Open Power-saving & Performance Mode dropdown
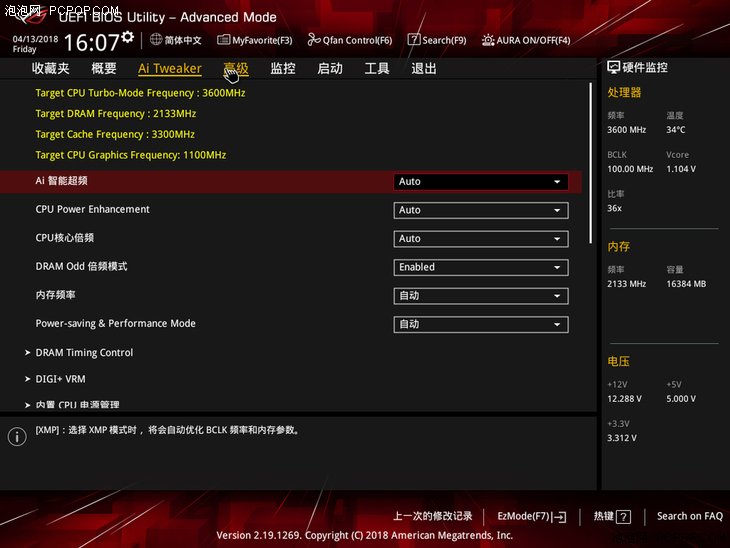 tap(480, 325)
